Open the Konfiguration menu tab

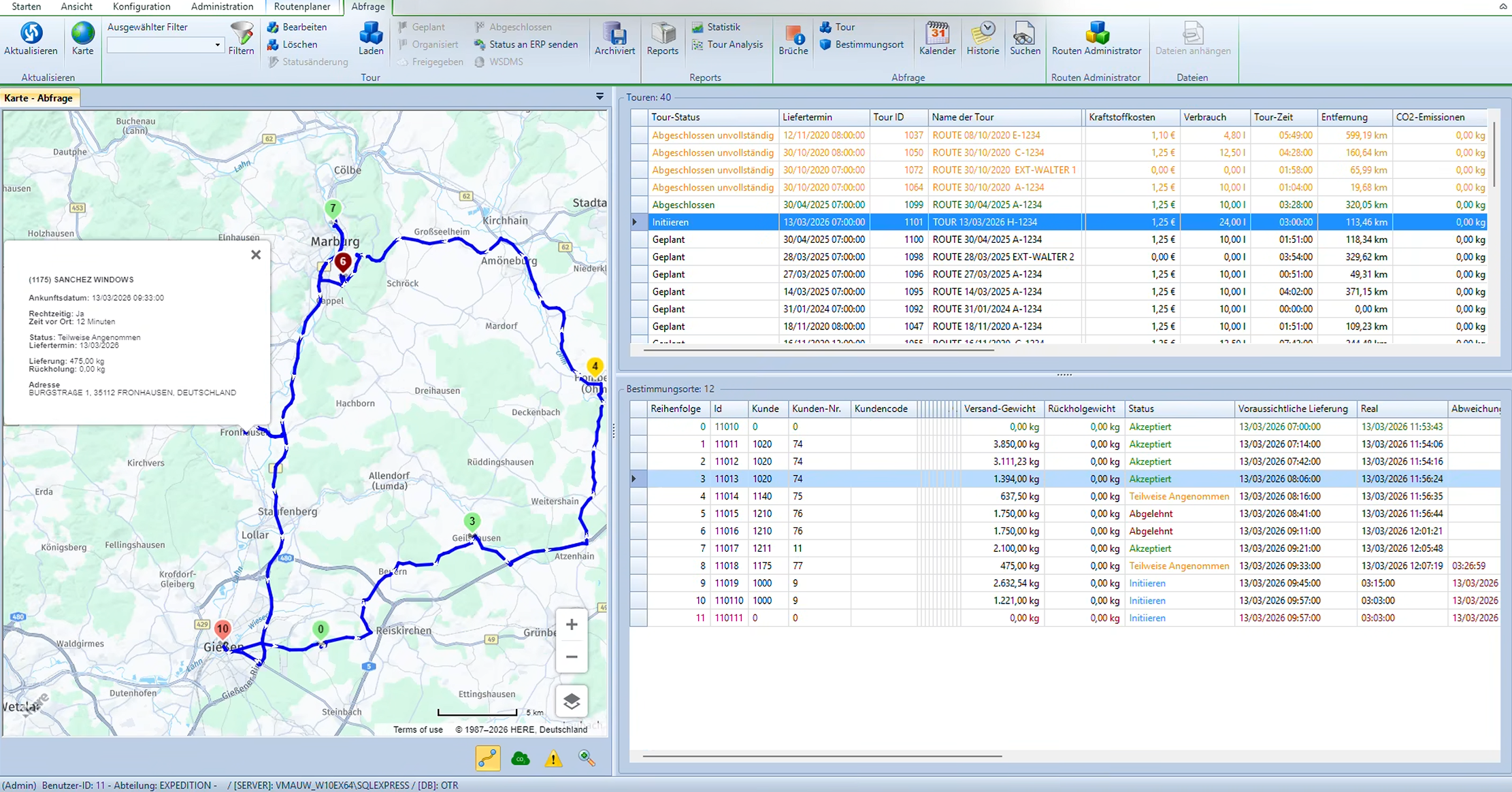[142, 6]
